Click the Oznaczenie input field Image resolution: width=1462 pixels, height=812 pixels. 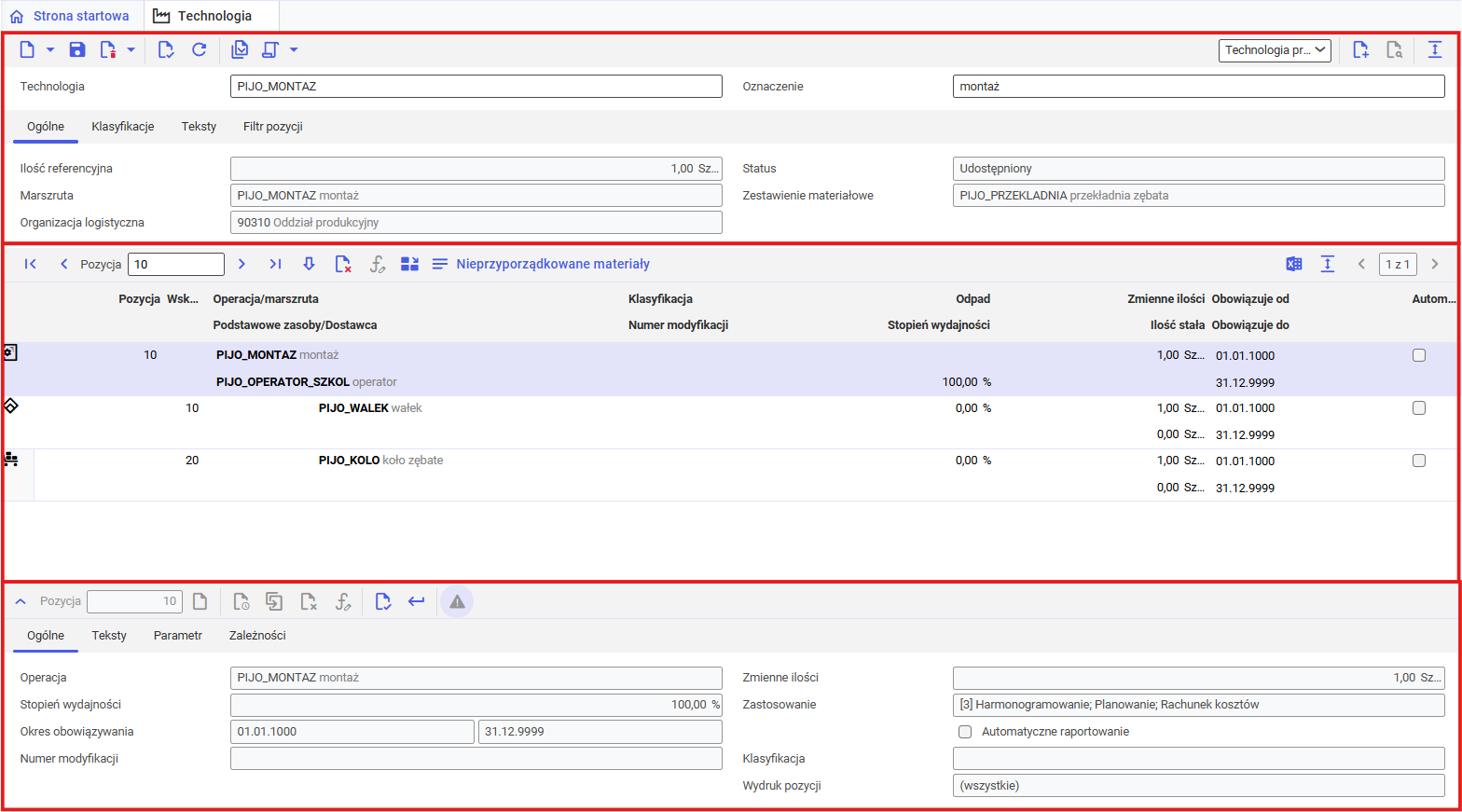(x=1198, y=87)
